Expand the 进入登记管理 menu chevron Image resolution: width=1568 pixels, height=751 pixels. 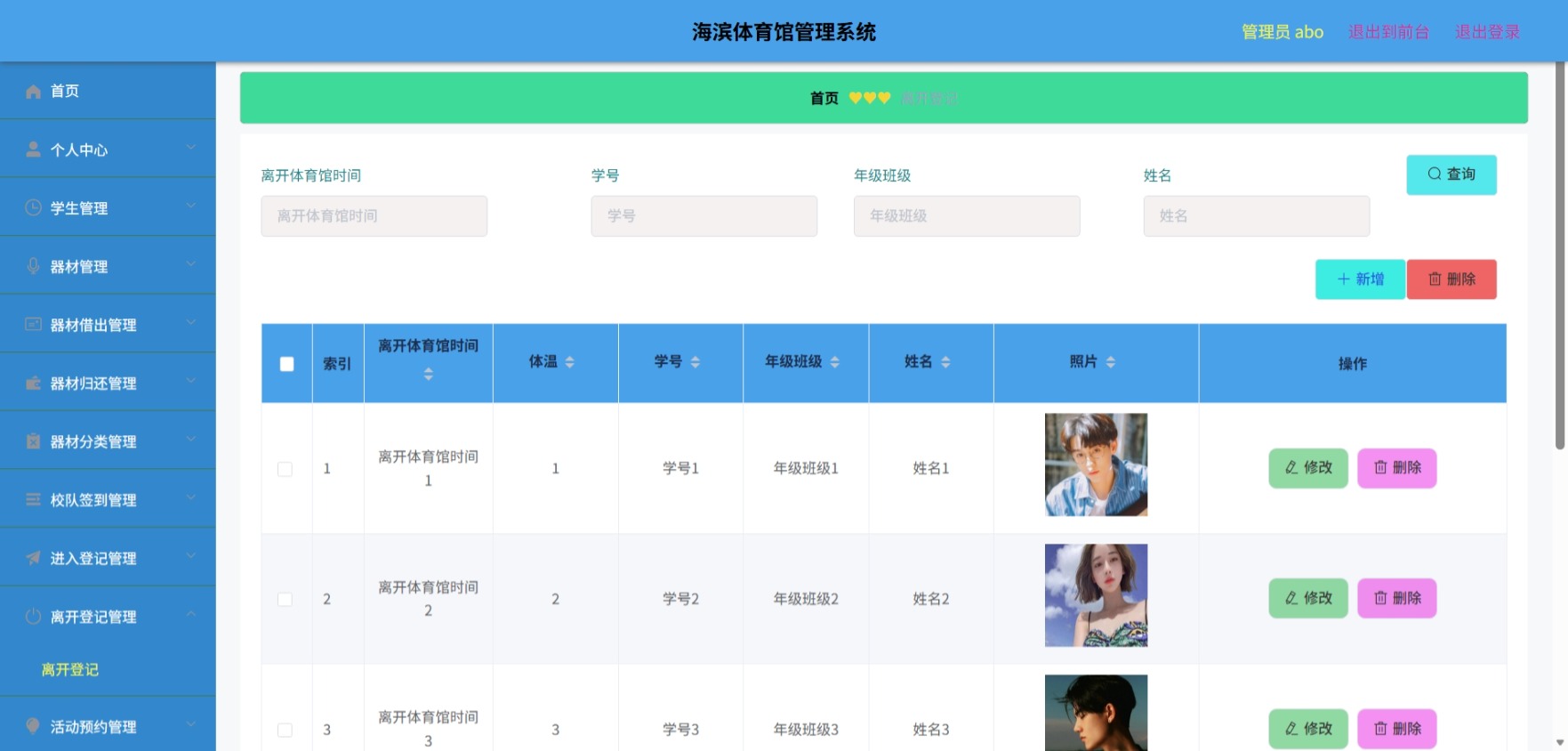tap(191, 556)
